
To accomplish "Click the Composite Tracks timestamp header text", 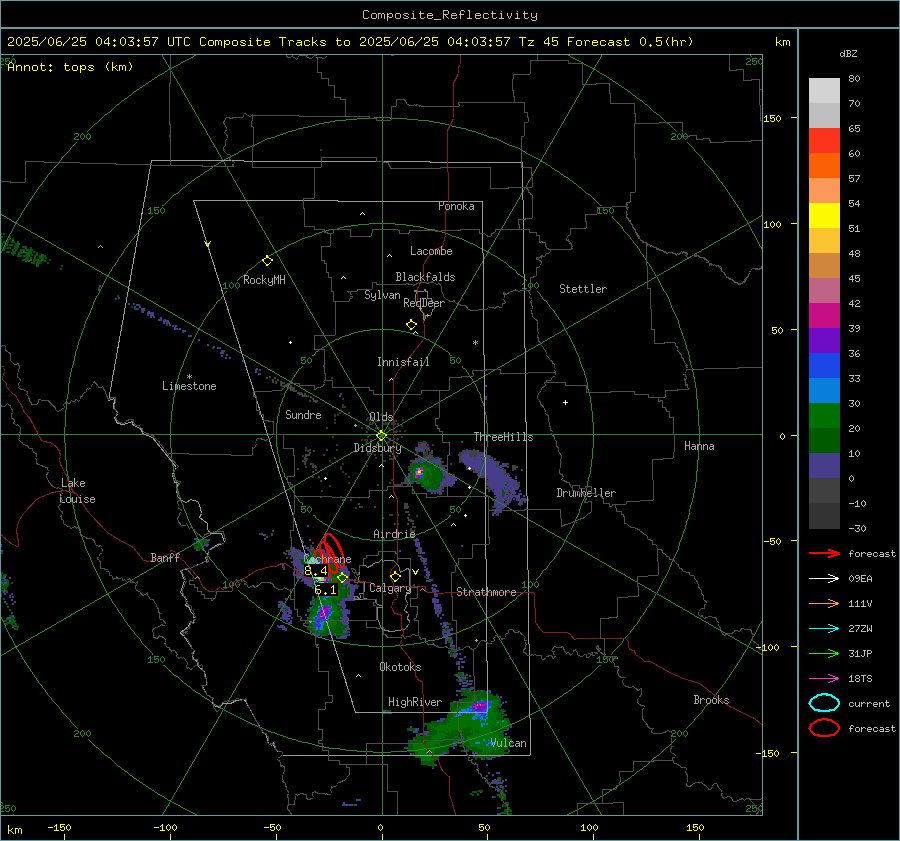I will click(x=350, y=42).
